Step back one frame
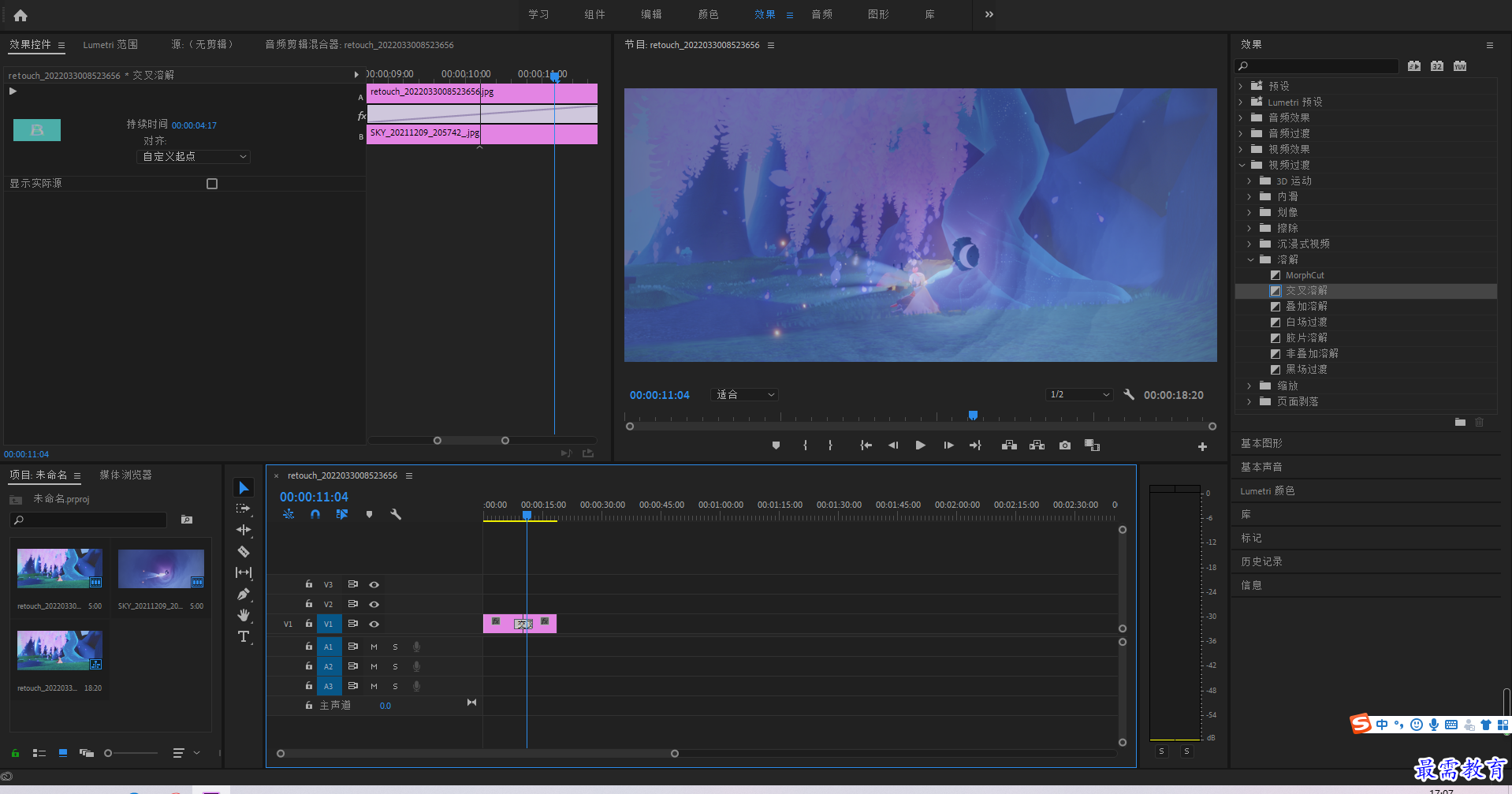 click(x=892, y=445)
